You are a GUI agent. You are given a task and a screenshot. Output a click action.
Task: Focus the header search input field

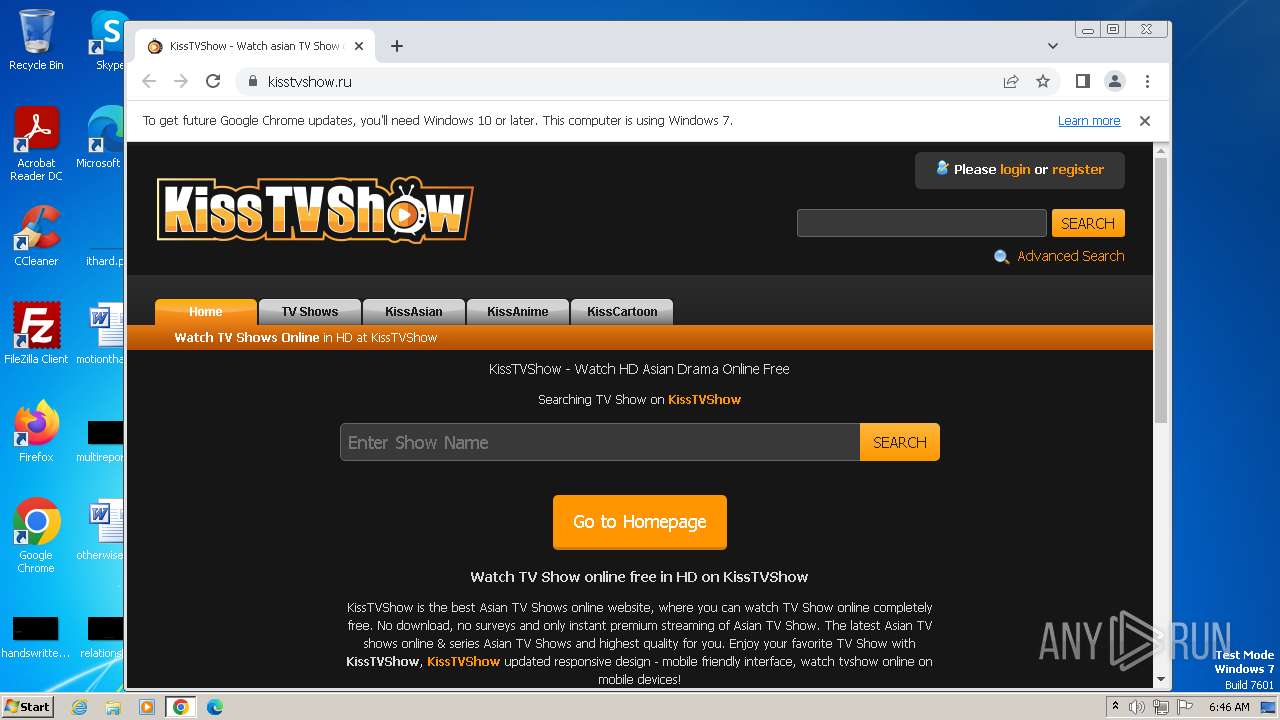pos(921,223)
